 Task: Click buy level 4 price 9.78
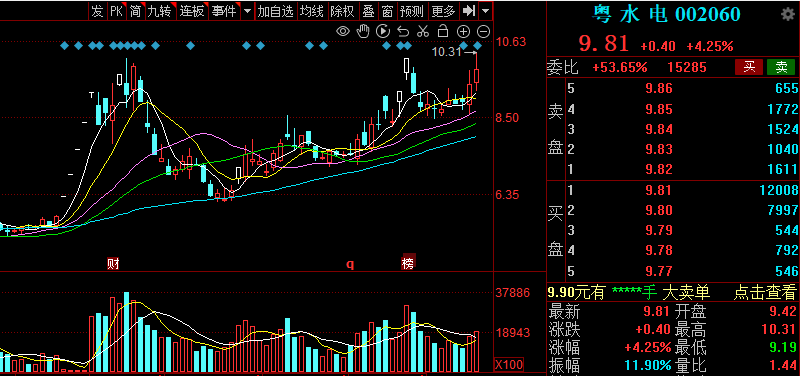click(x=659, y=250)
